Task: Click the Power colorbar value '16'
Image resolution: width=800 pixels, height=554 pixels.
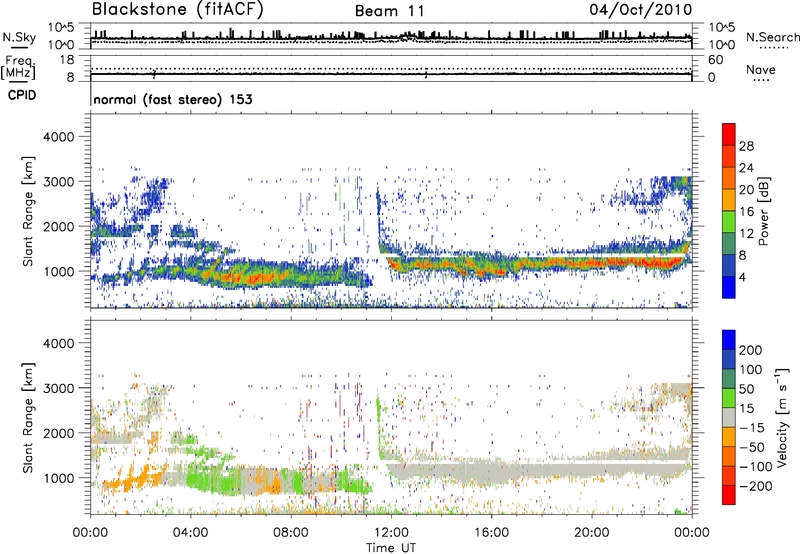Action: pos(746,212)
